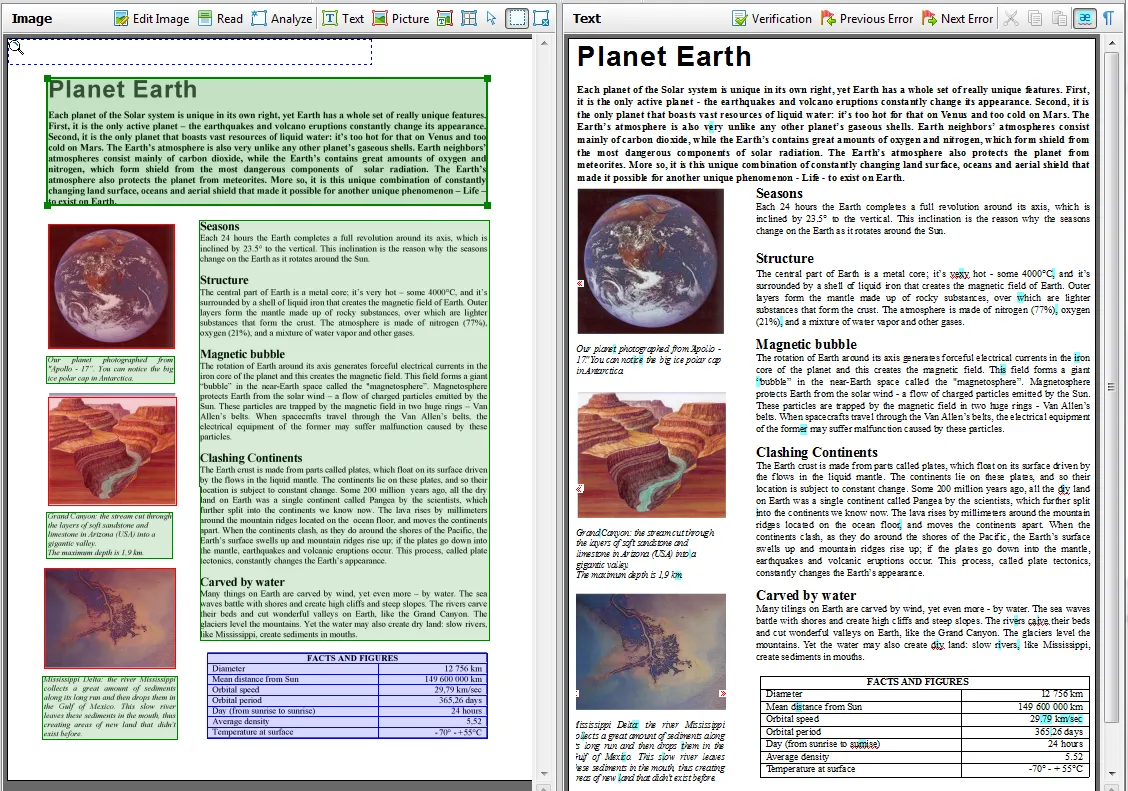
Task: Click the Read button in Image toolbar
Action: point(220,19)
